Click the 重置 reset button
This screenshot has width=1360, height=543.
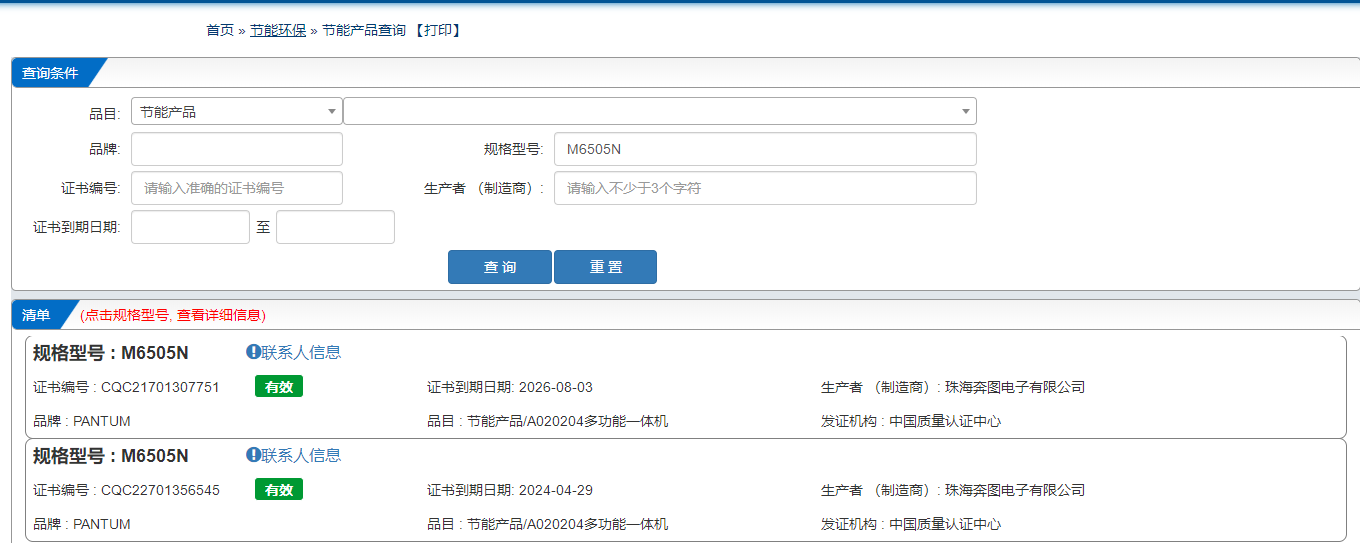tap(605, 267)
